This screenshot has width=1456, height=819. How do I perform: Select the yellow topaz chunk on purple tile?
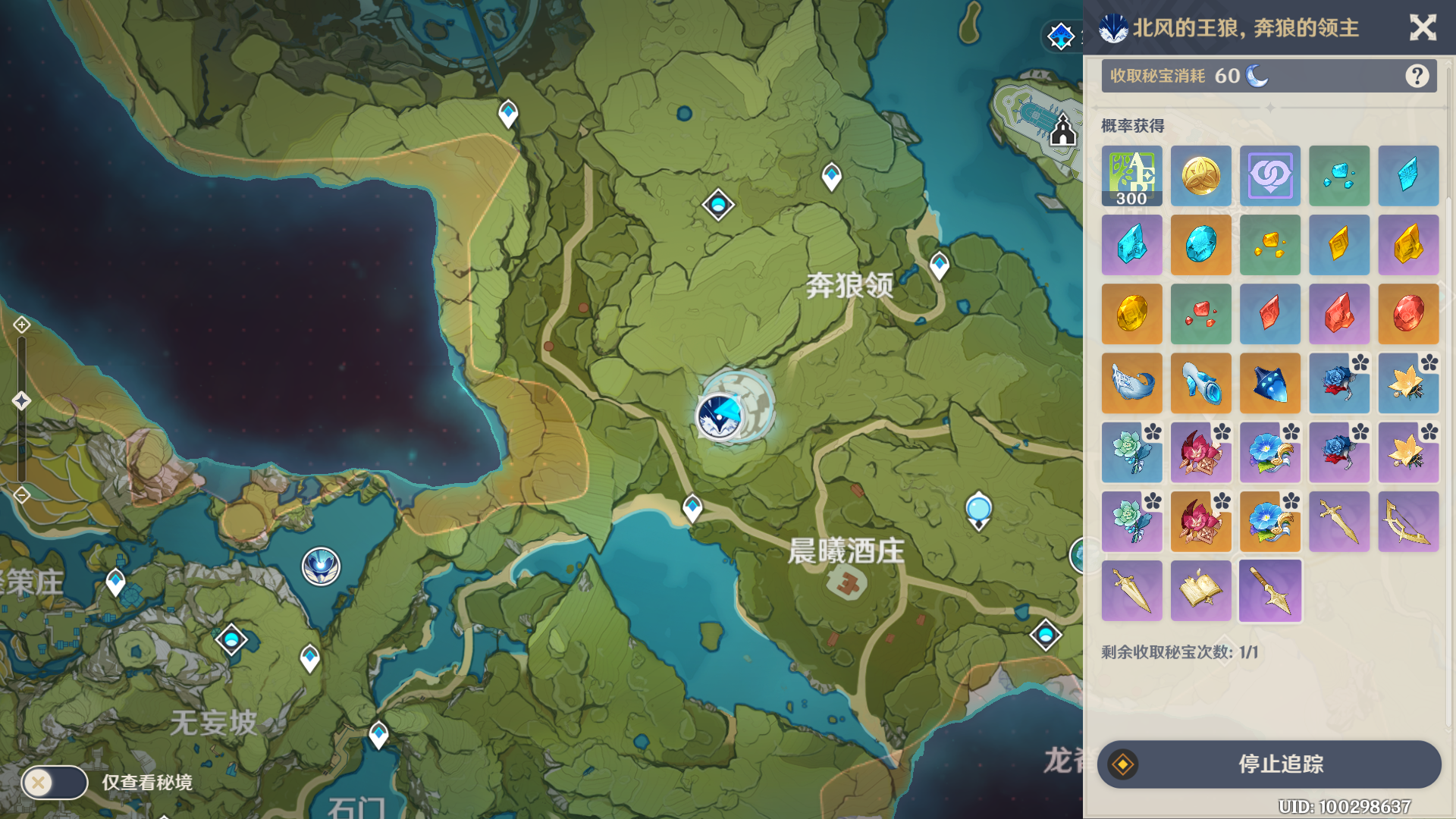(1408, 245)
